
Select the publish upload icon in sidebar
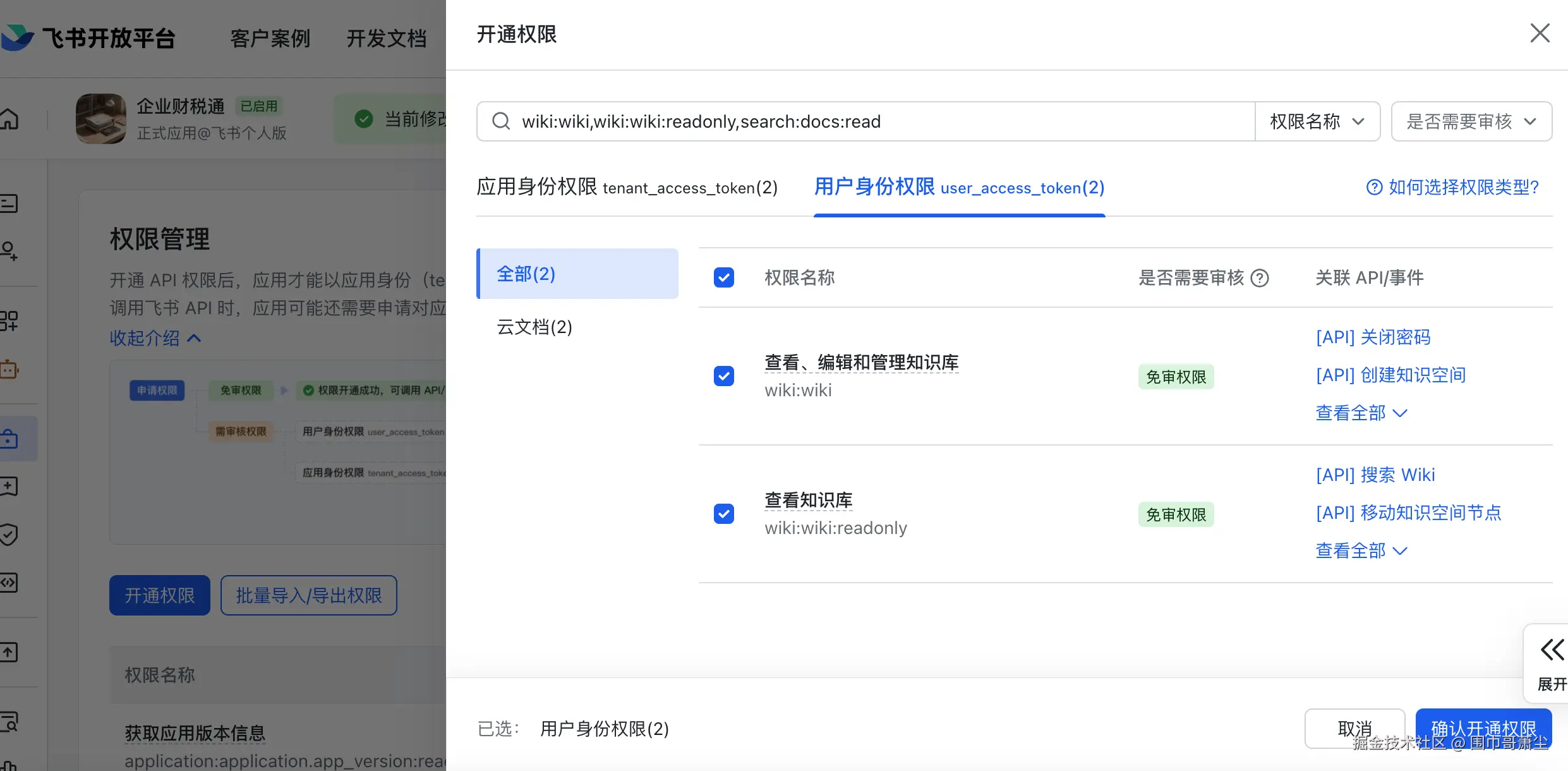(9, 652)
